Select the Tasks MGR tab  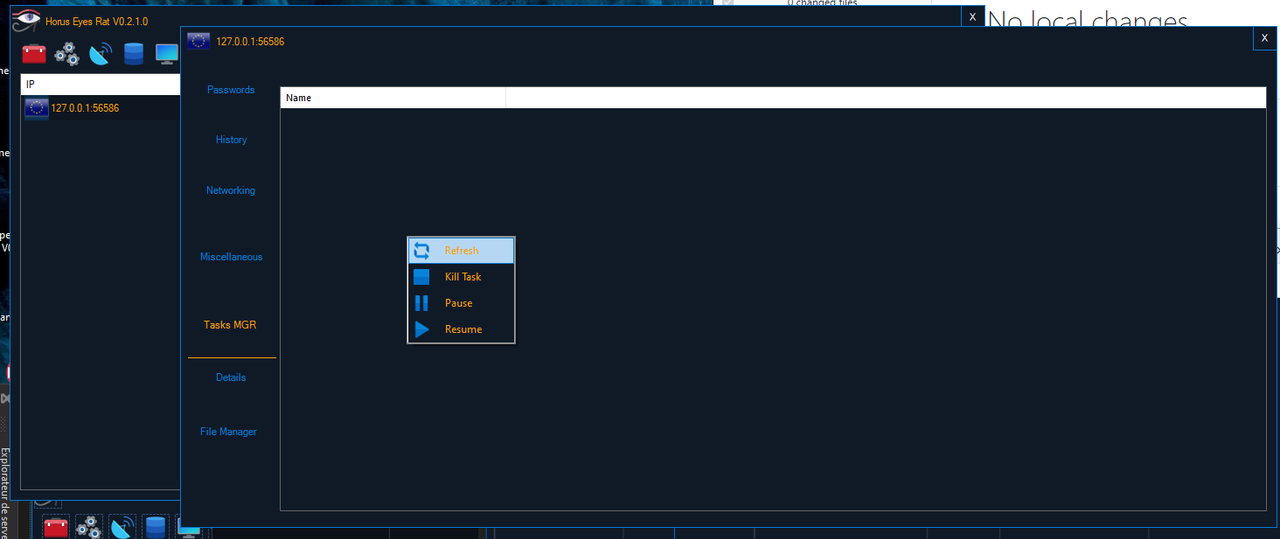pyautogui.click(x=231, y=325)
